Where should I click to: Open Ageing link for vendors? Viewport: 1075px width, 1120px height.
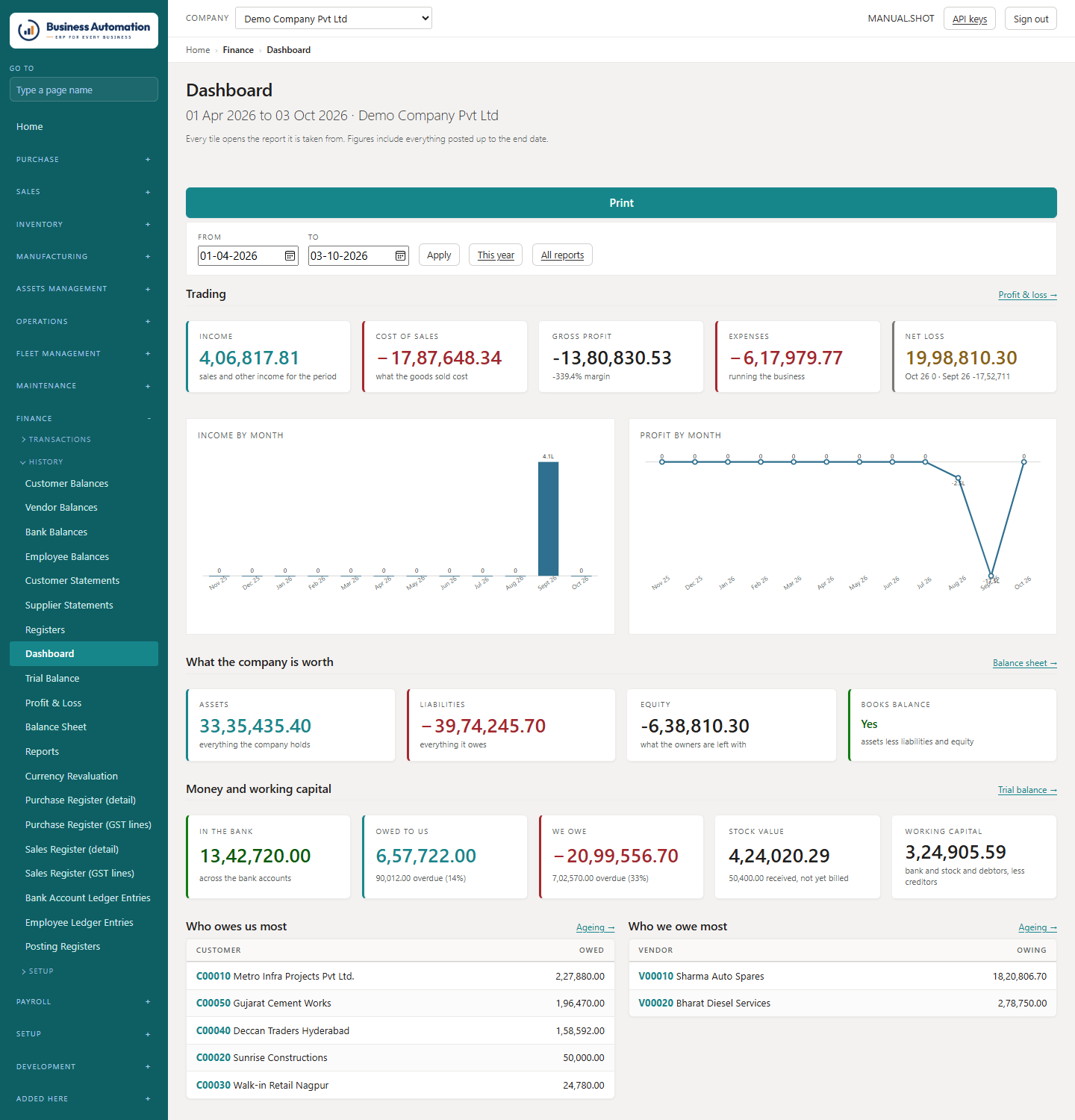(1038, 927)
